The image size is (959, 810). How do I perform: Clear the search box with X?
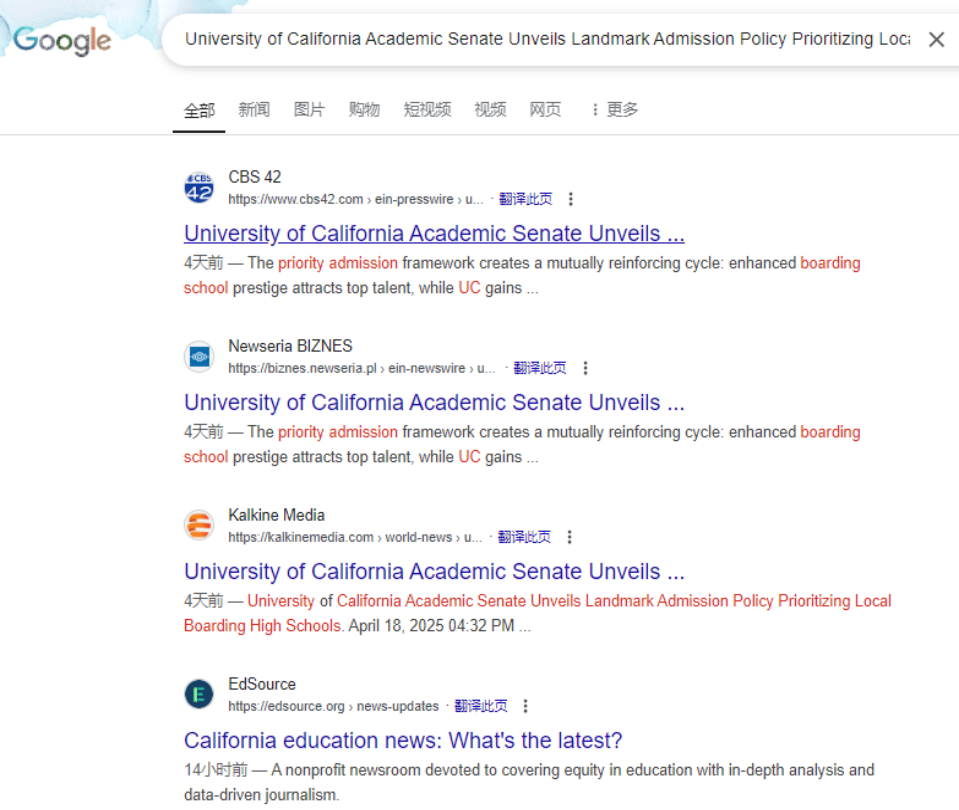coord(936,40)
